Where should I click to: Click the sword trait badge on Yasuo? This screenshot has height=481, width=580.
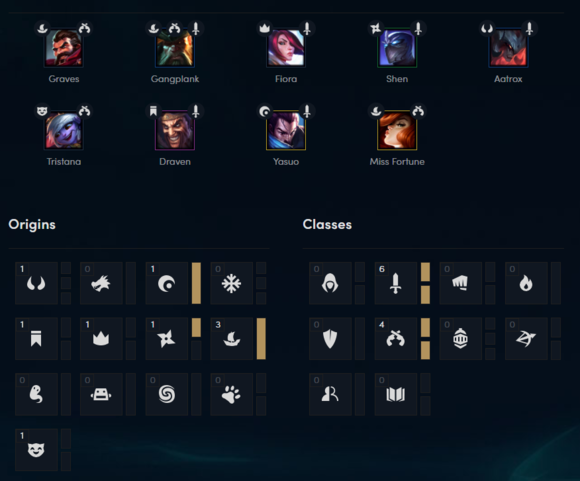coord(307,111)
